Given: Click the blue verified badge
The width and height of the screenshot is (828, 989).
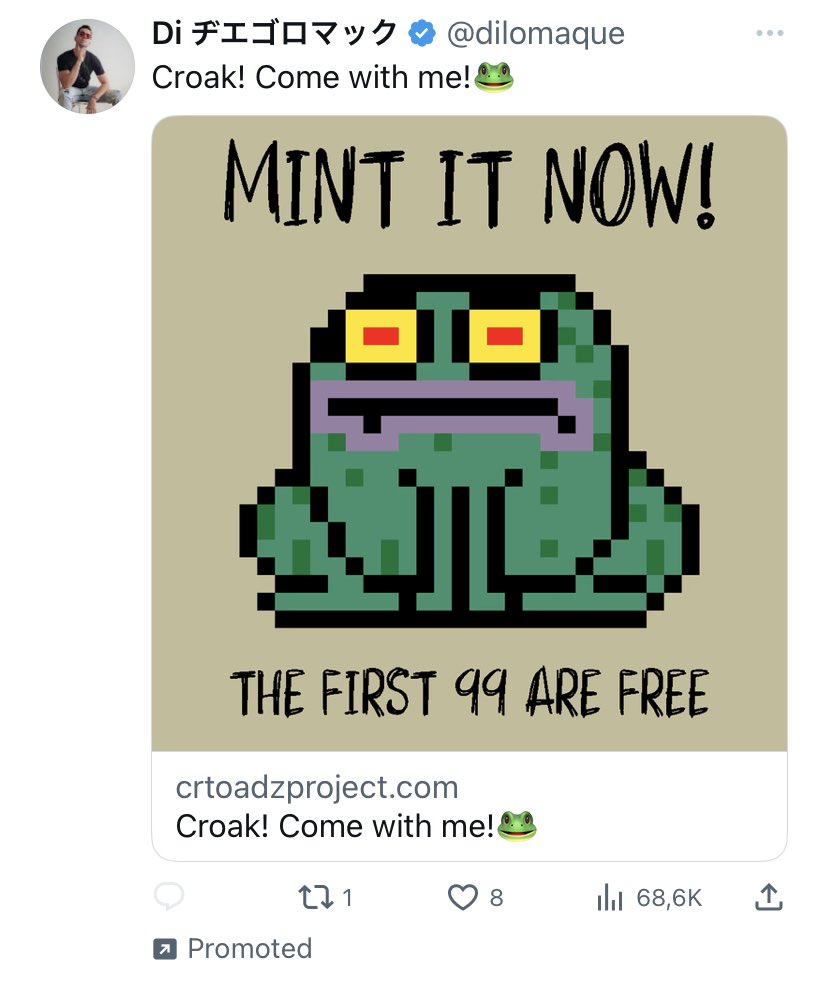Looking at the screenshot, I should [x=422, y=34].
